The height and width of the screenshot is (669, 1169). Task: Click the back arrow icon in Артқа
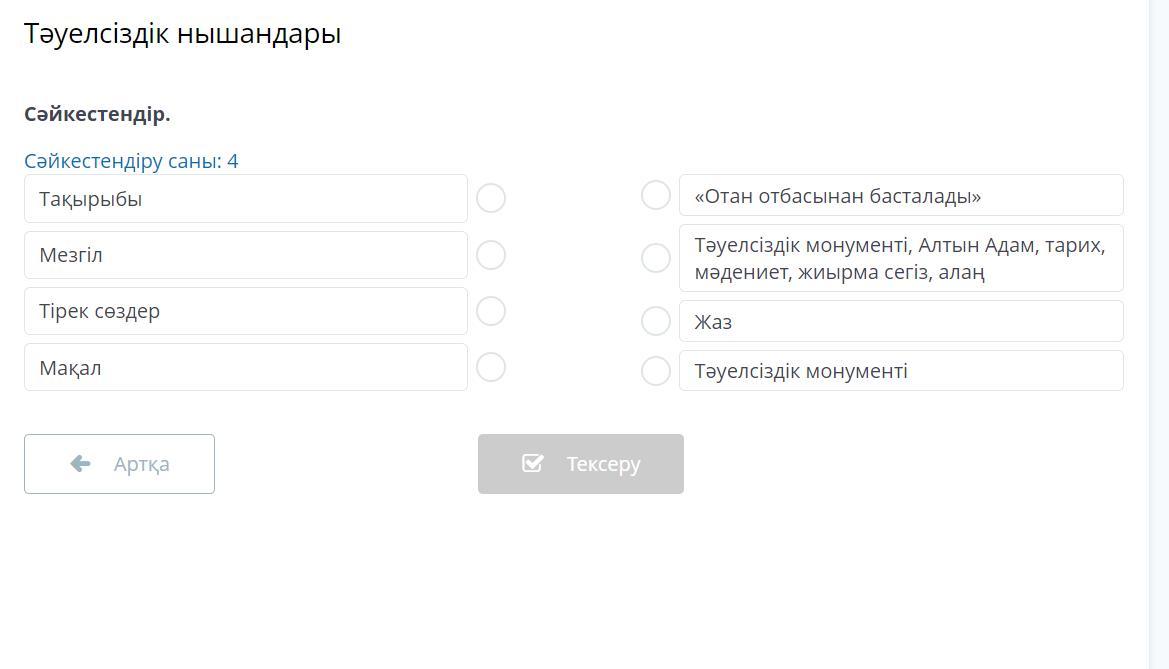pos(81,463)
